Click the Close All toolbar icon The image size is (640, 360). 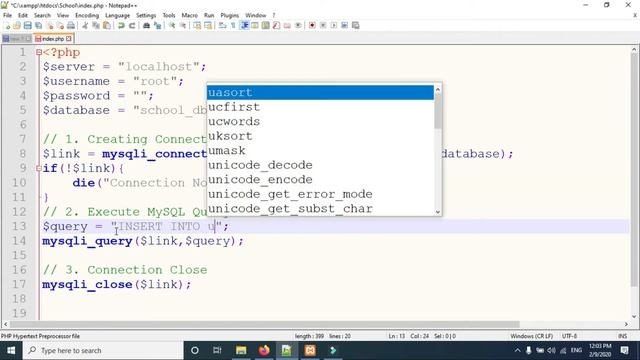pos(60,26)
